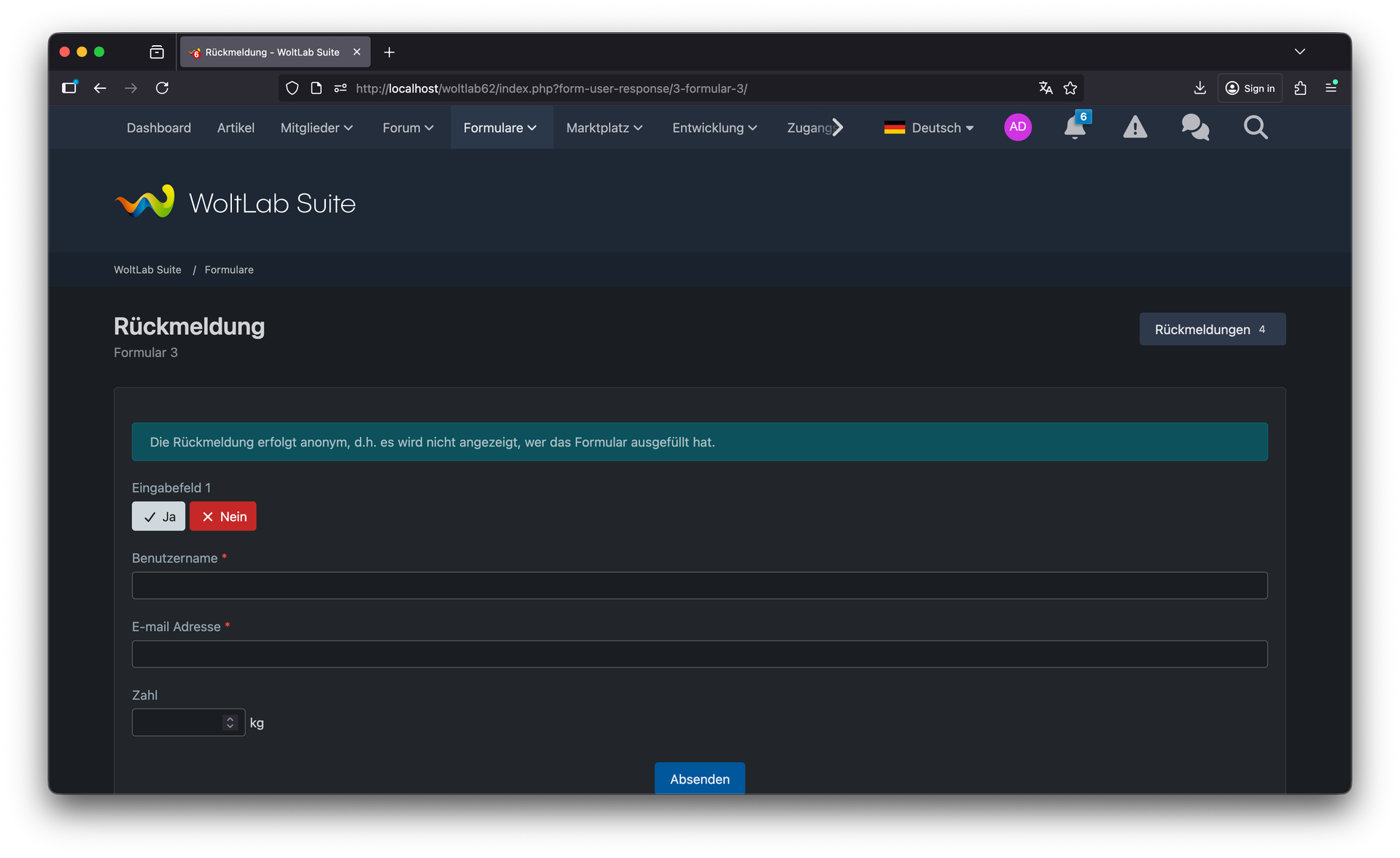1400x858 pixels.
Task: Open the Rückmeldungen 4 button
Action: 1212,329
